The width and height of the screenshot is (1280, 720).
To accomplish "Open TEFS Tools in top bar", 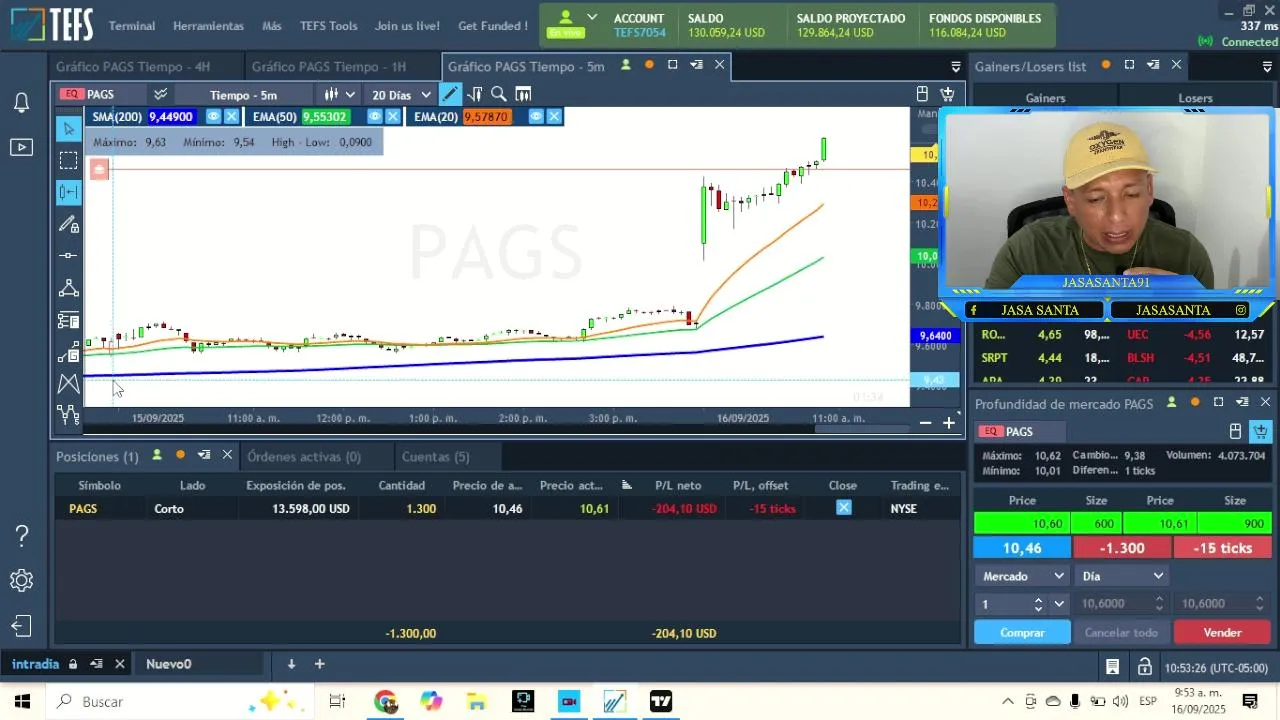I will click(329, 26).
